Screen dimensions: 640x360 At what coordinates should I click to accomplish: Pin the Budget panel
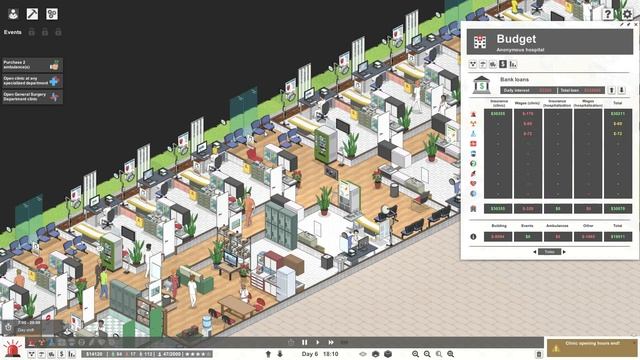(x=629, y=24)
